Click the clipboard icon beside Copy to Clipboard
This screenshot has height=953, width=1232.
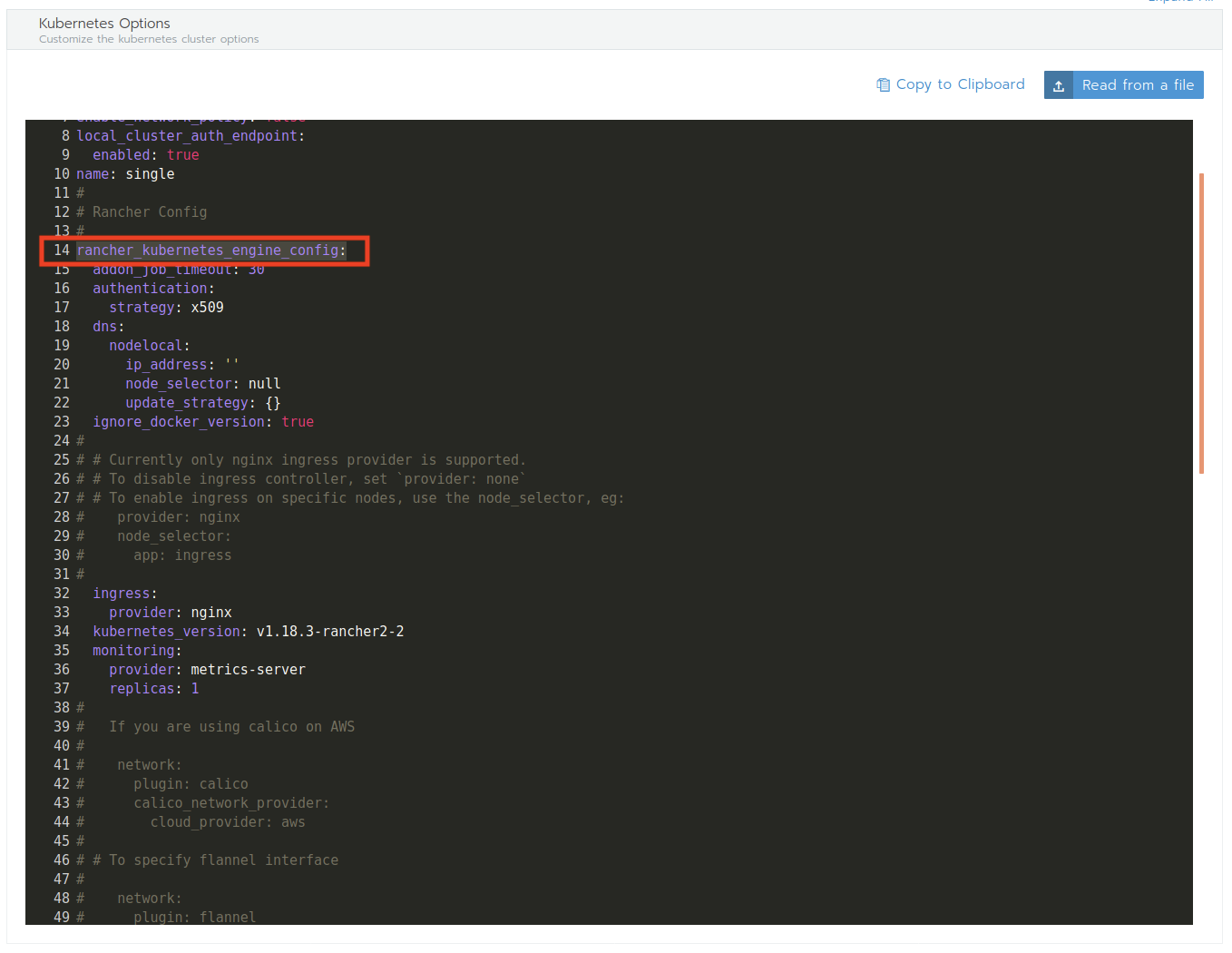(x=884, y=84)
